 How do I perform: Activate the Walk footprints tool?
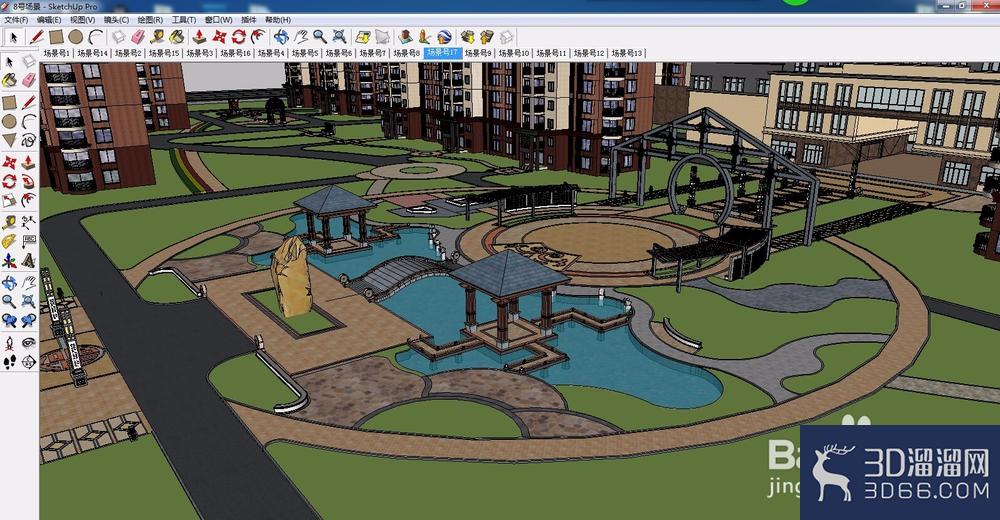pyautogui.click(x=9, y=362)
